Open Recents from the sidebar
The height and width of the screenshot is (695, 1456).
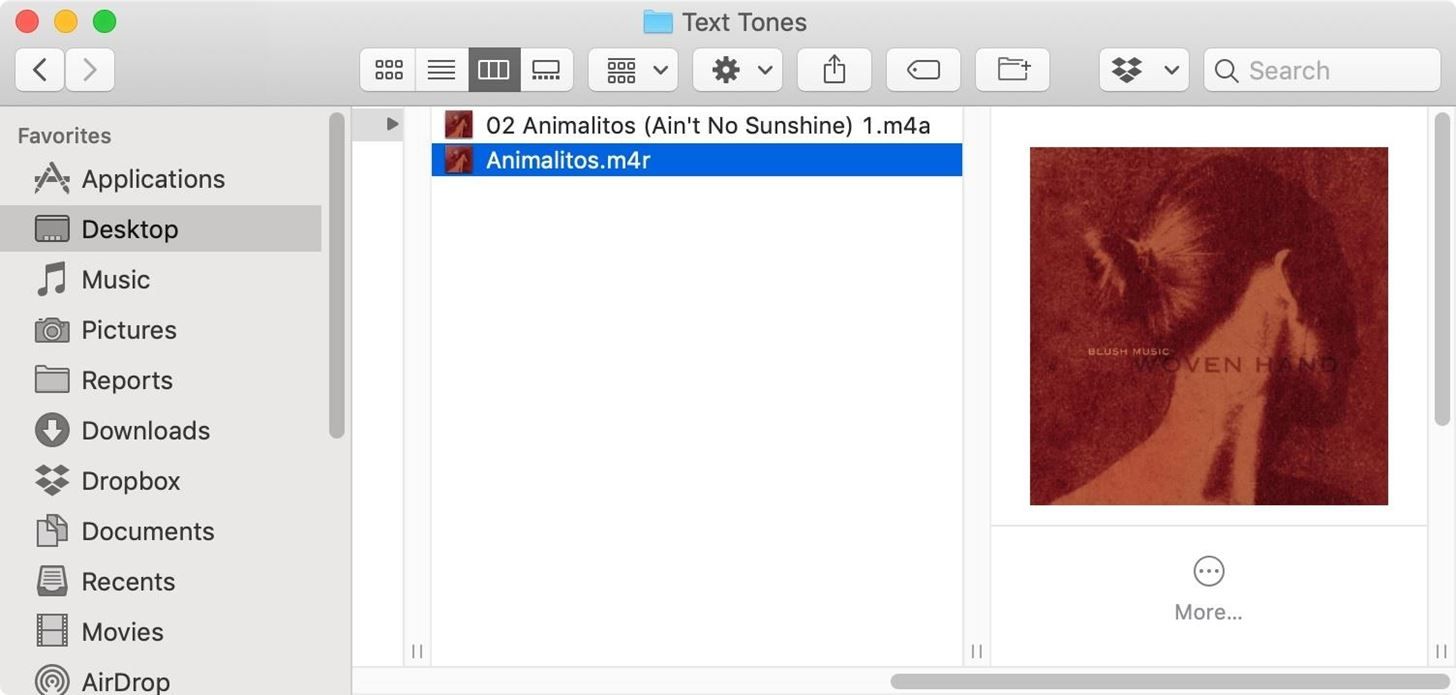tap(128, 581)
